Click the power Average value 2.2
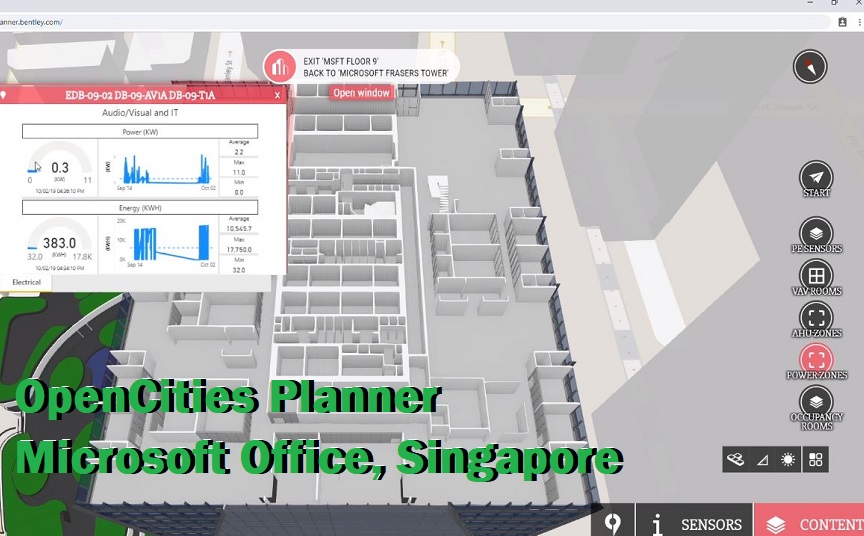This screenshot has height=536, width=864. coord(239,152)
